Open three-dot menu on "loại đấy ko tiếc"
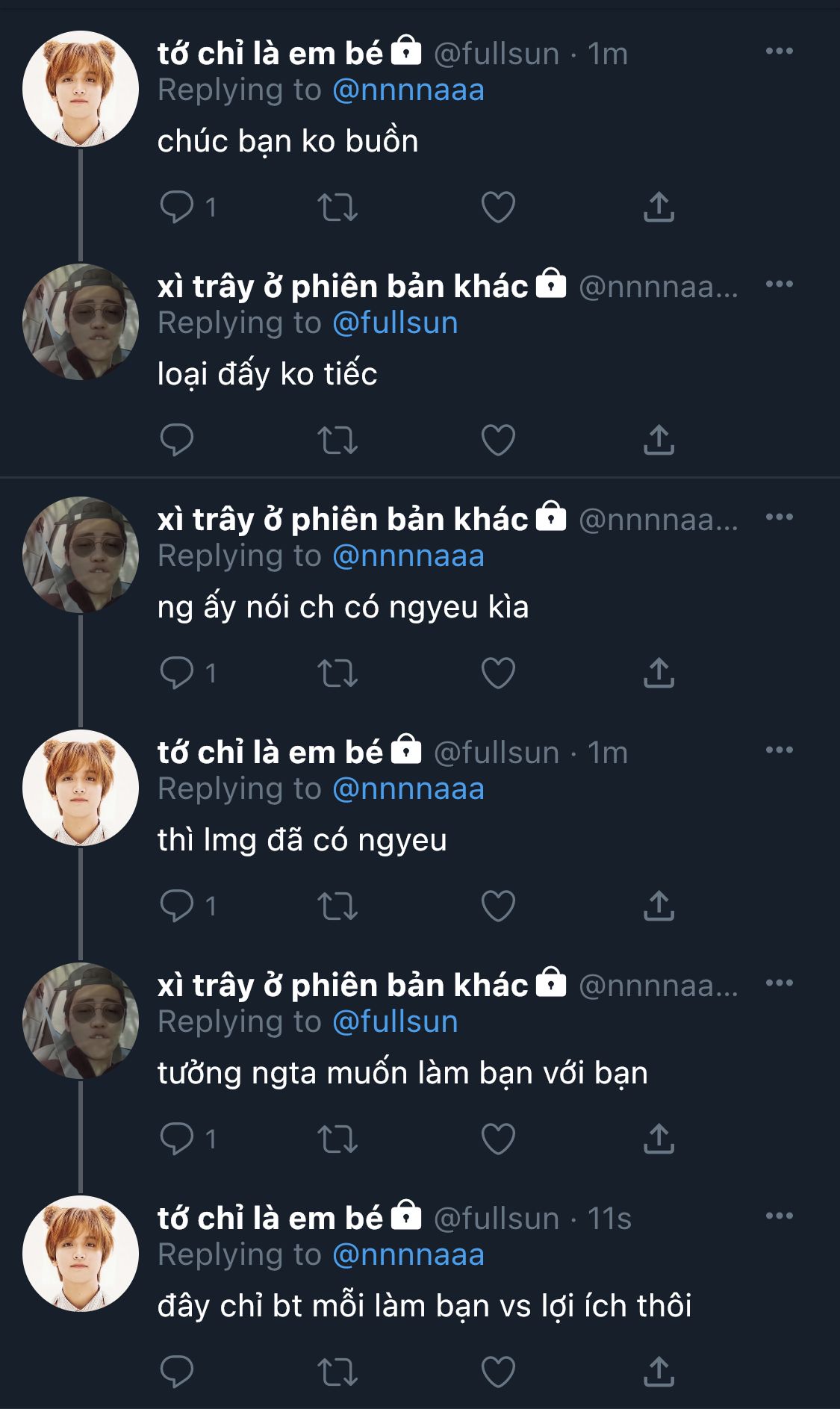 (779, 284)
